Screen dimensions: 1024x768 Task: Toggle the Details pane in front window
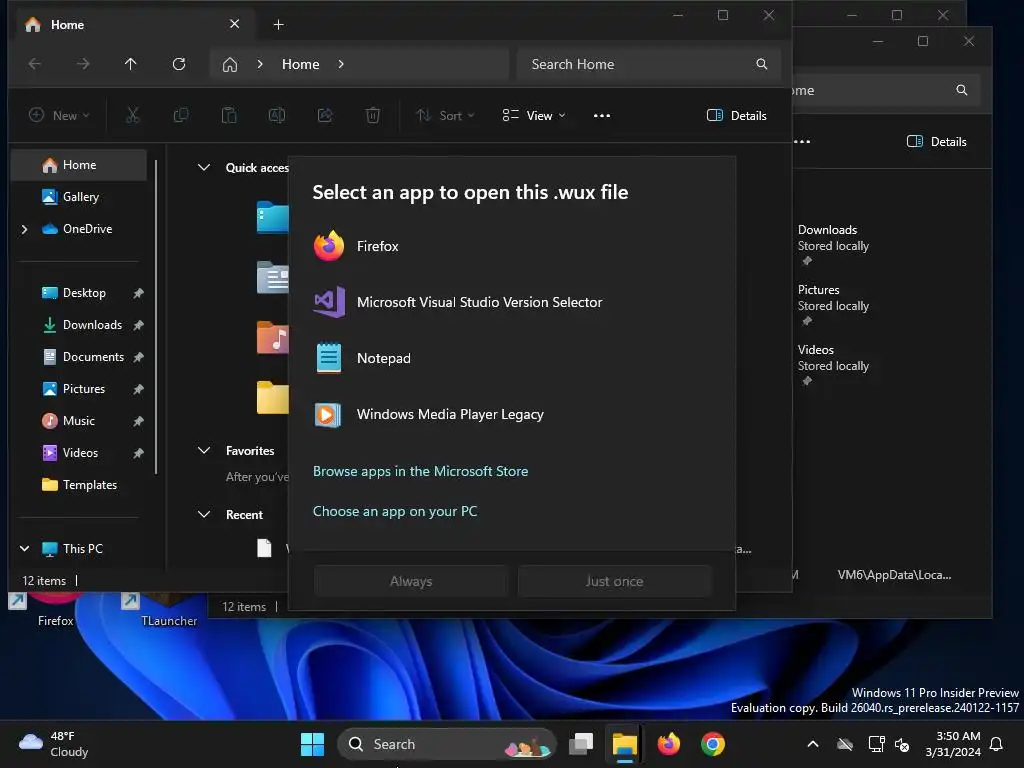pyautogui.click(x=737, y=116)
